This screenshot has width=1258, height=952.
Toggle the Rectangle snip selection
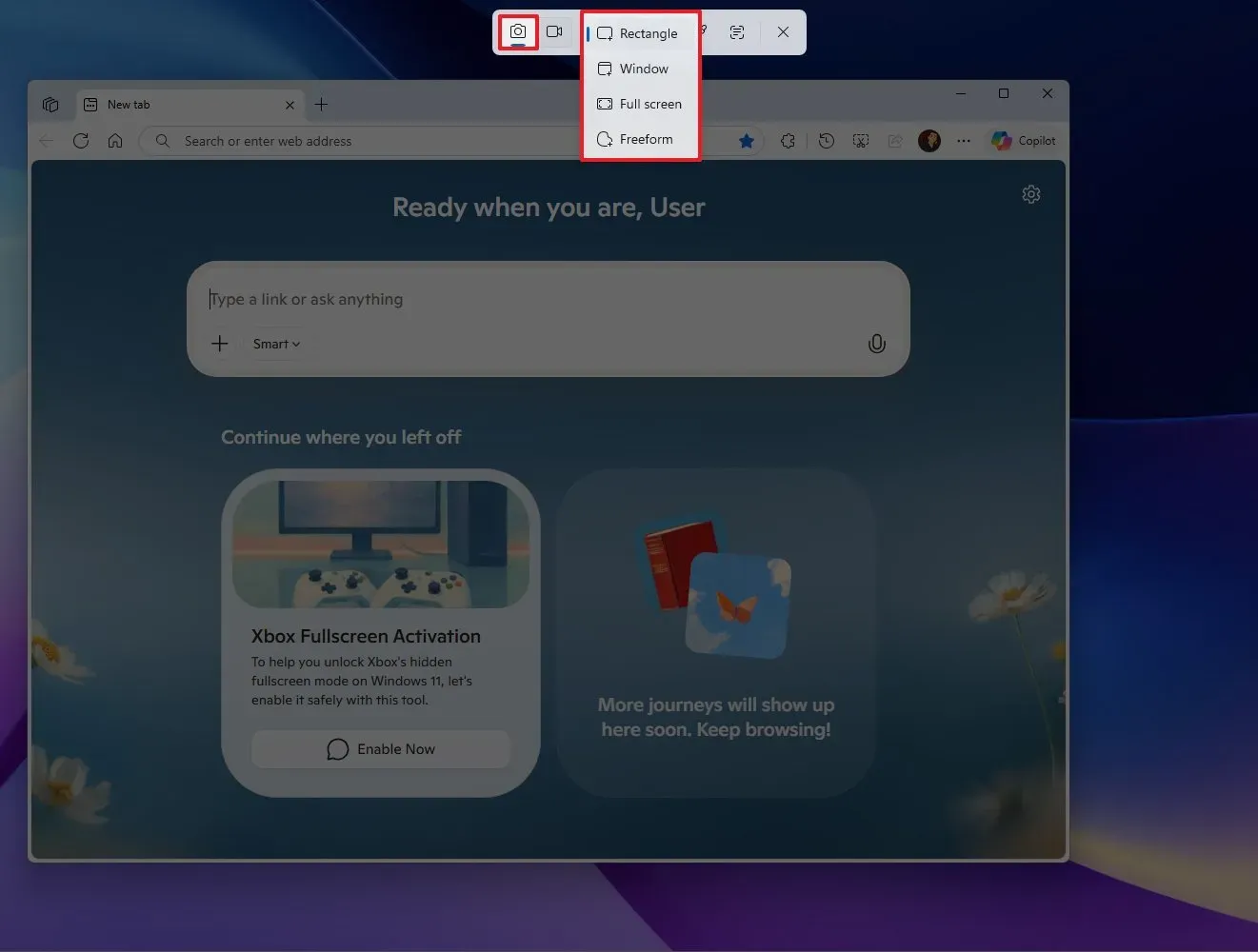640,32
